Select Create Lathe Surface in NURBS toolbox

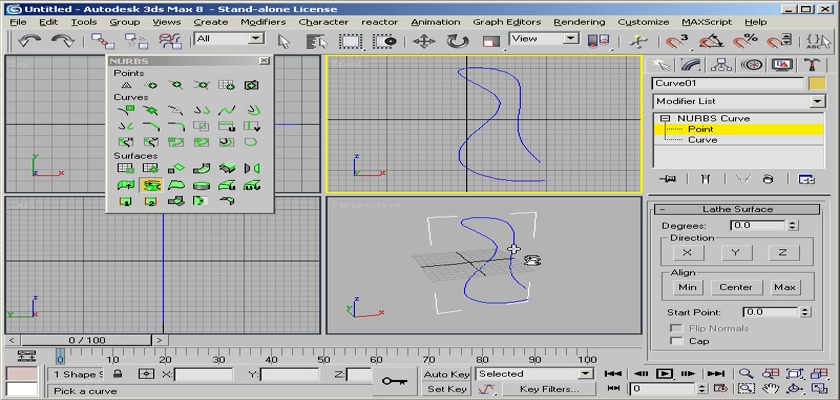pyautogui.click(x=151, y=185)
